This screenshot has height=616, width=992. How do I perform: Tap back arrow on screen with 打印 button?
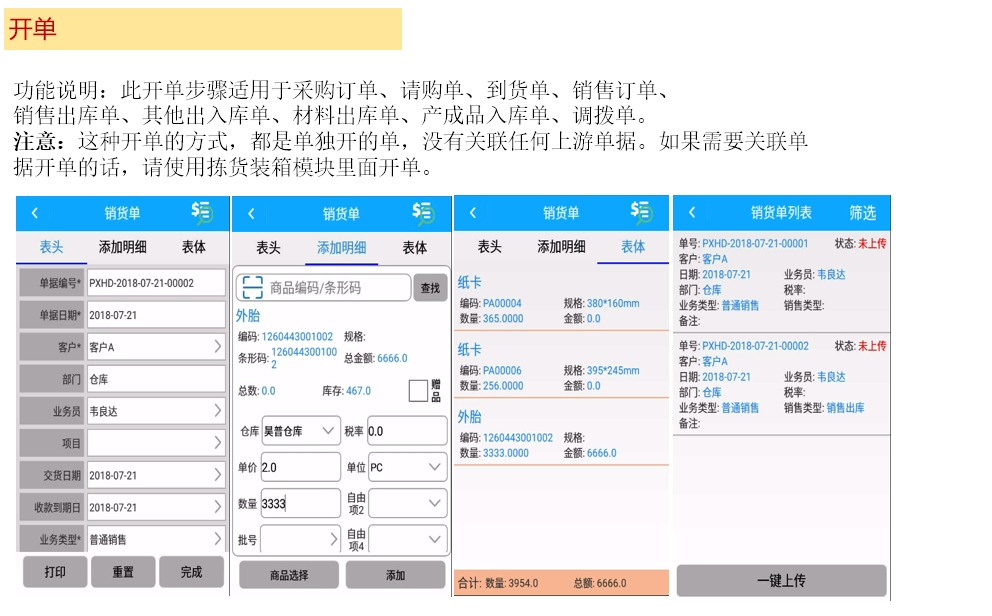35,213
